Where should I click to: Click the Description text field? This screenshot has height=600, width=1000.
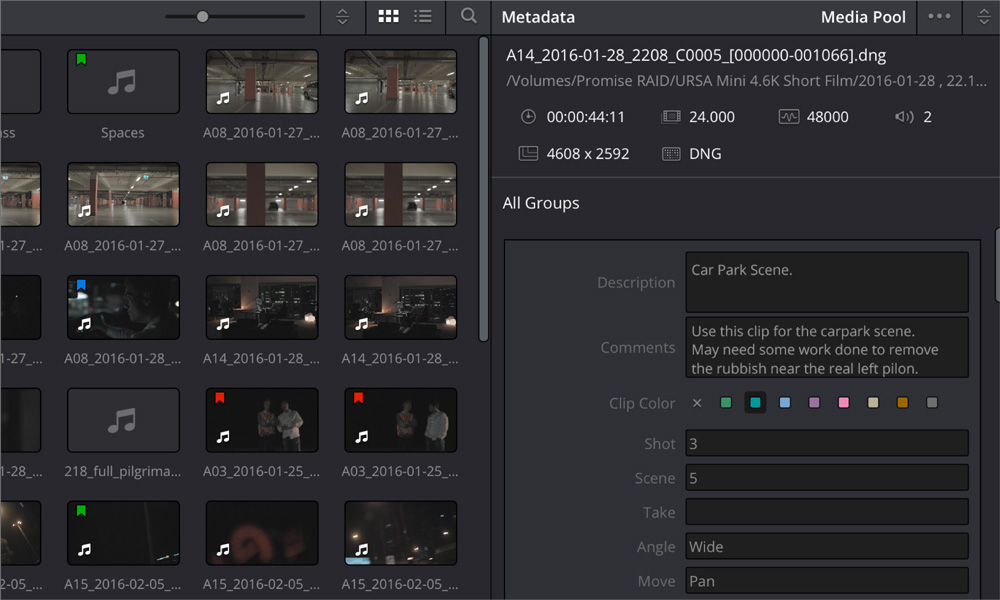tap(826, 282)
